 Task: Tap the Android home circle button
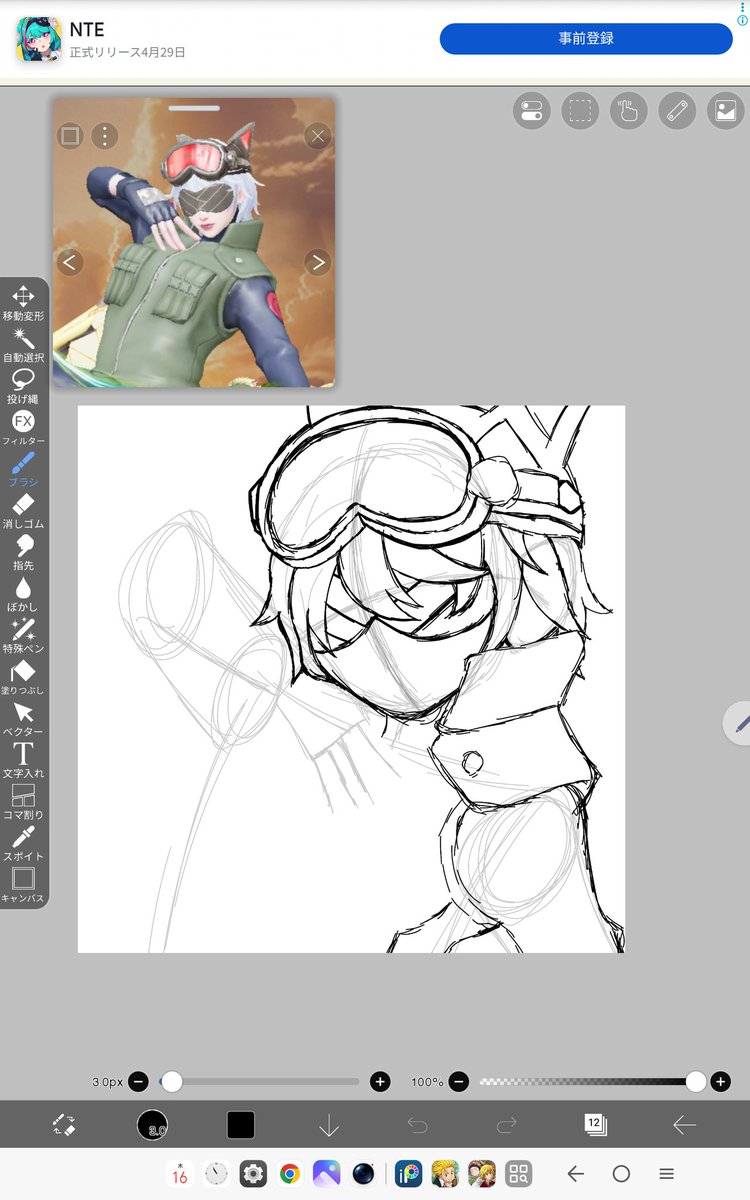point(621,1174)
